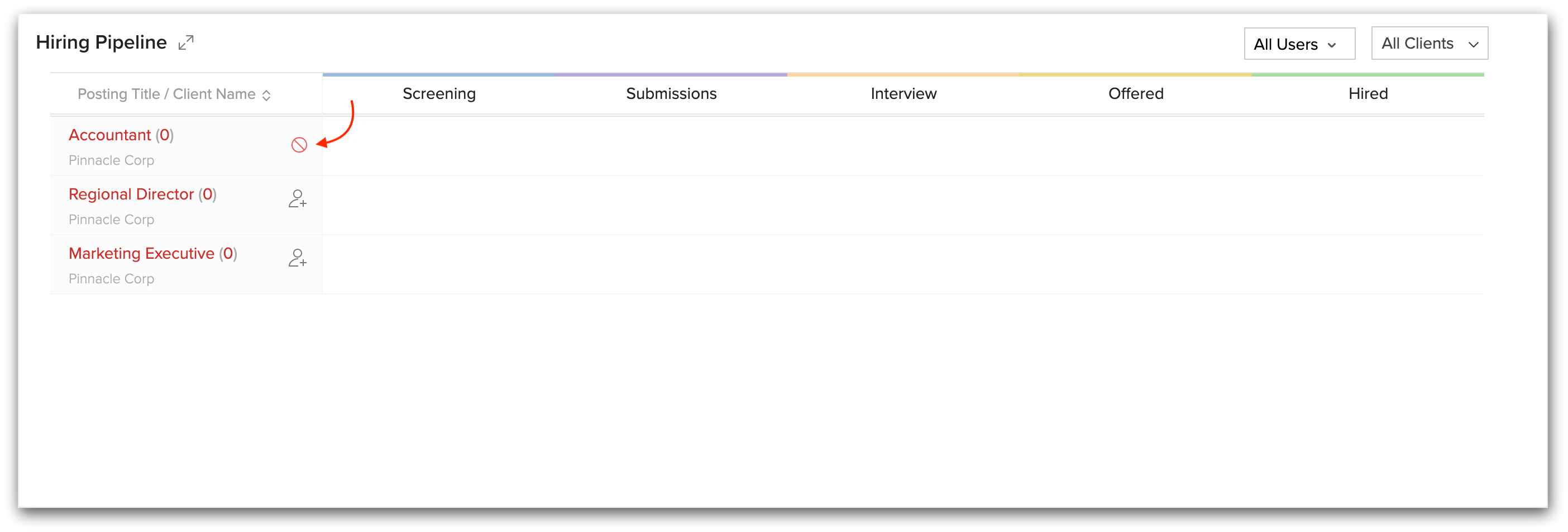
Task: Select the Offered stage column header
Action: point(1135,94)
